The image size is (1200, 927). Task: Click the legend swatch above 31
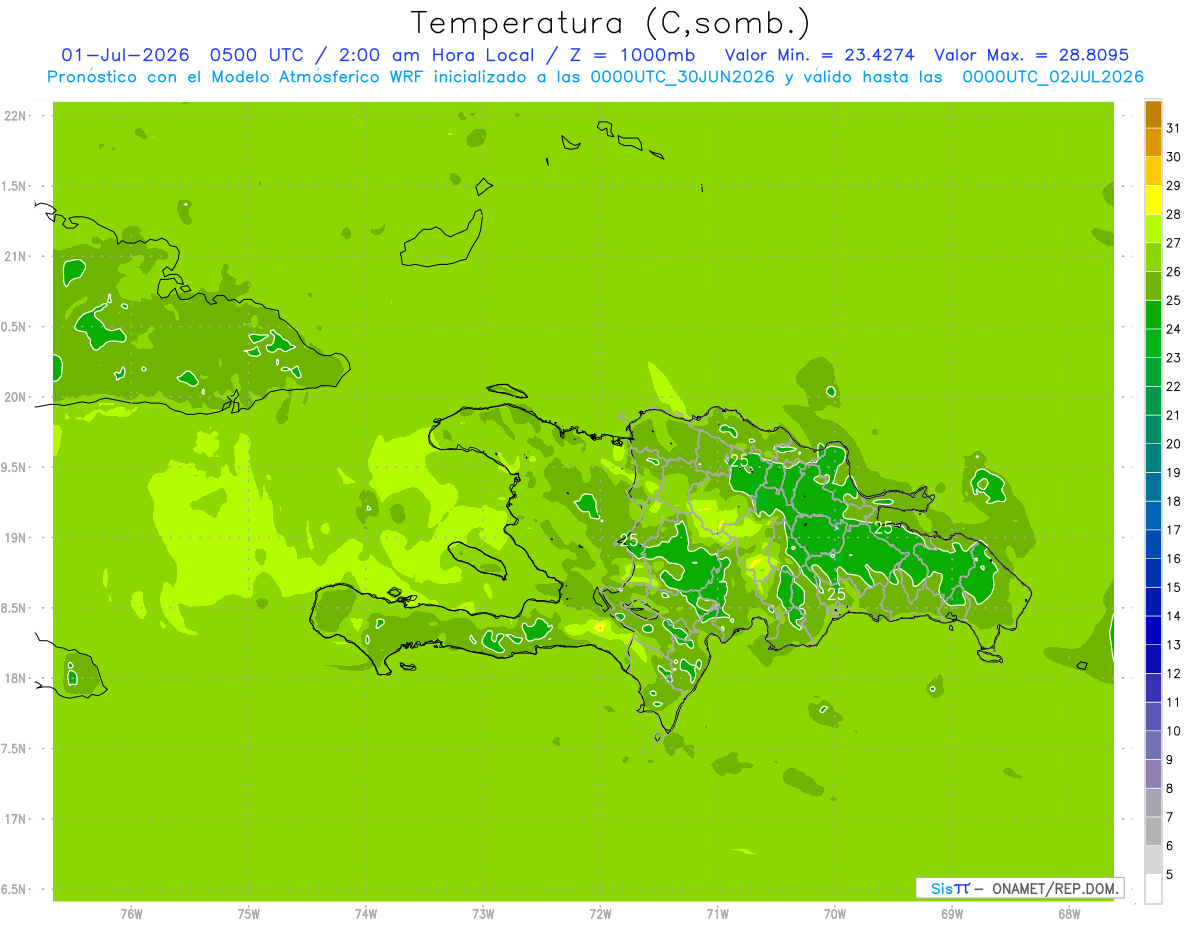tap(1153, 114)
